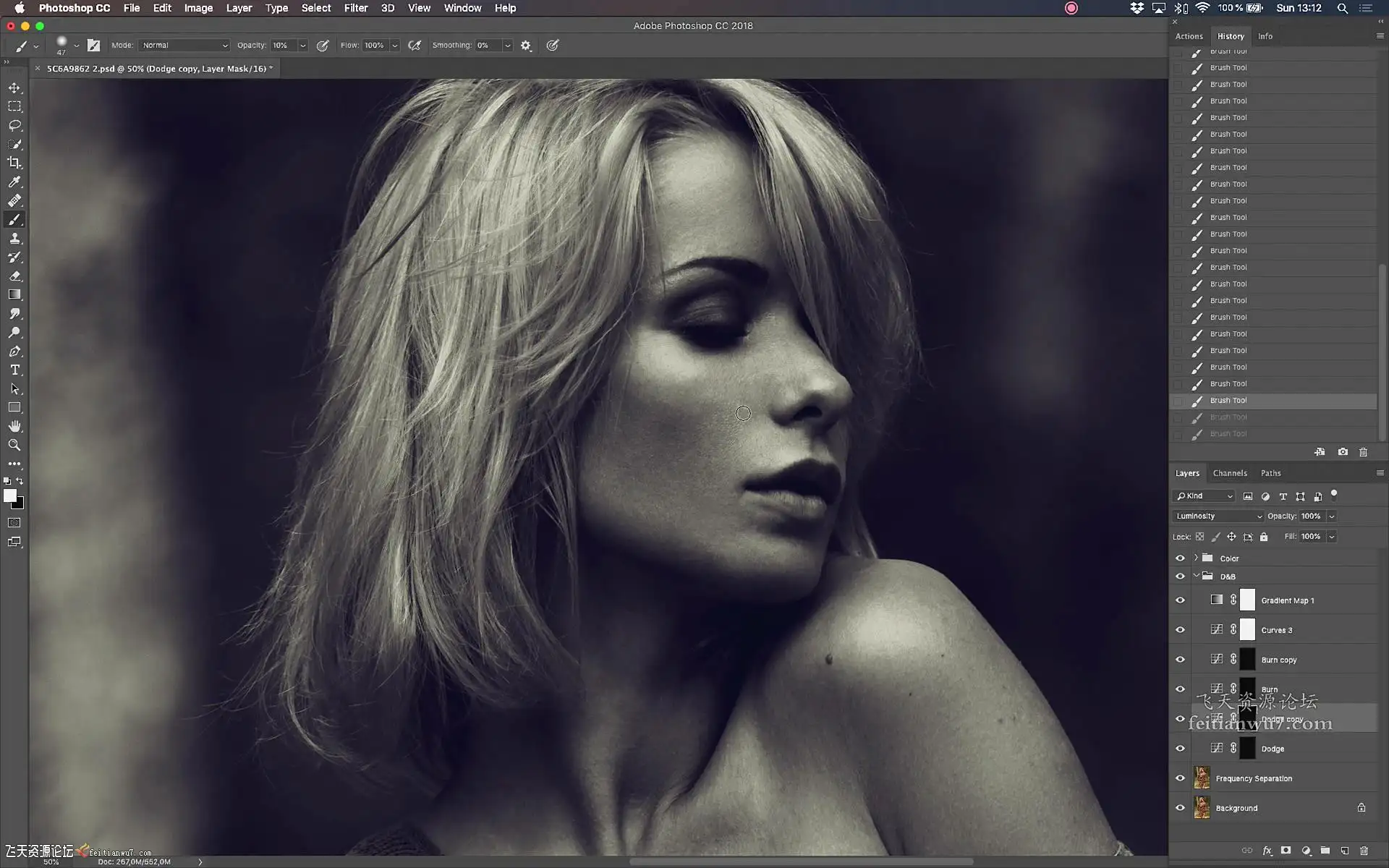This screenshot has width=1389, height=868.
Task: Select the Zoom tool
Action: point(14,445)
